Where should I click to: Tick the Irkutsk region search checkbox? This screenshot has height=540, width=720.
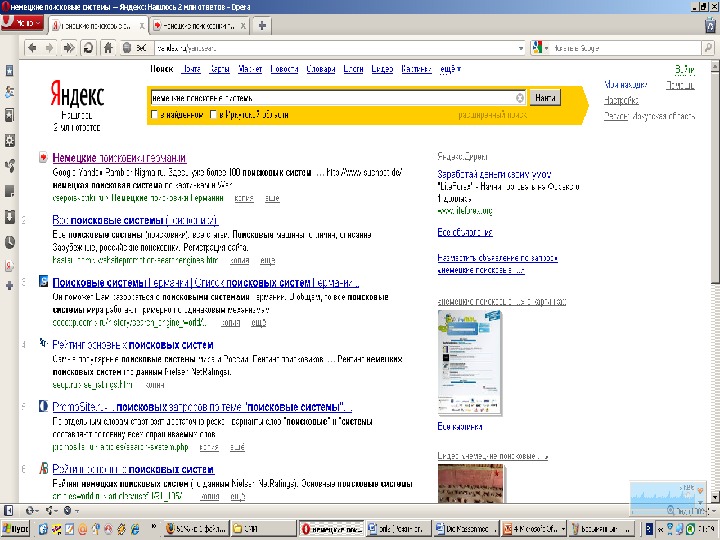(x=213, y=114)
